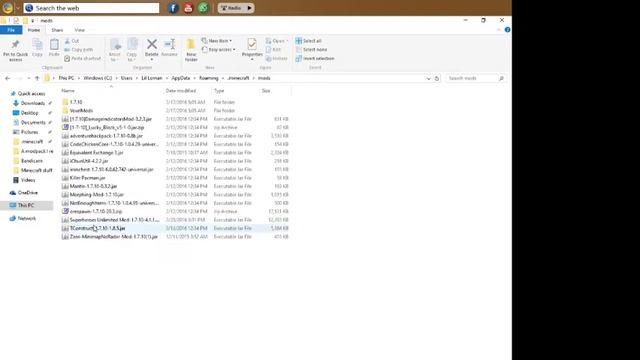This screenshot has height=360, width=640.
Task: Click the Back navigation arrow
Action: (8, 78)
